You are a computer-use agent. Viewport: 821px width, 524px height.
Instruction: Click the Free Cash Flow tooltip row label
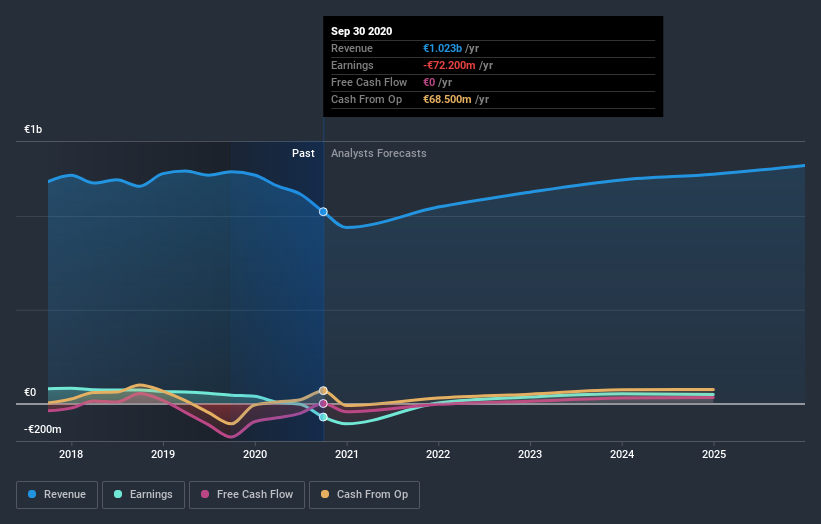click(x=369, y=82)
